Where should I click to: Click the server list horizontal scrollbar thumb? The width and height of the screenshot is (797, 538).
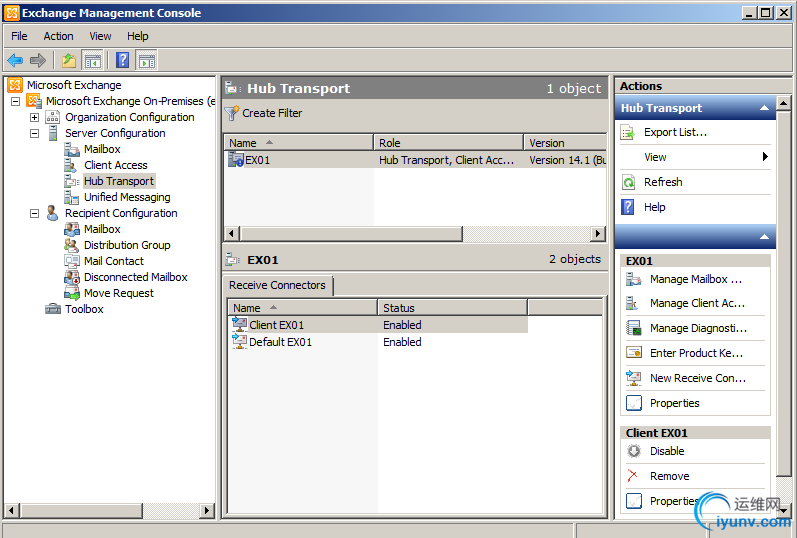coord(351,233)
